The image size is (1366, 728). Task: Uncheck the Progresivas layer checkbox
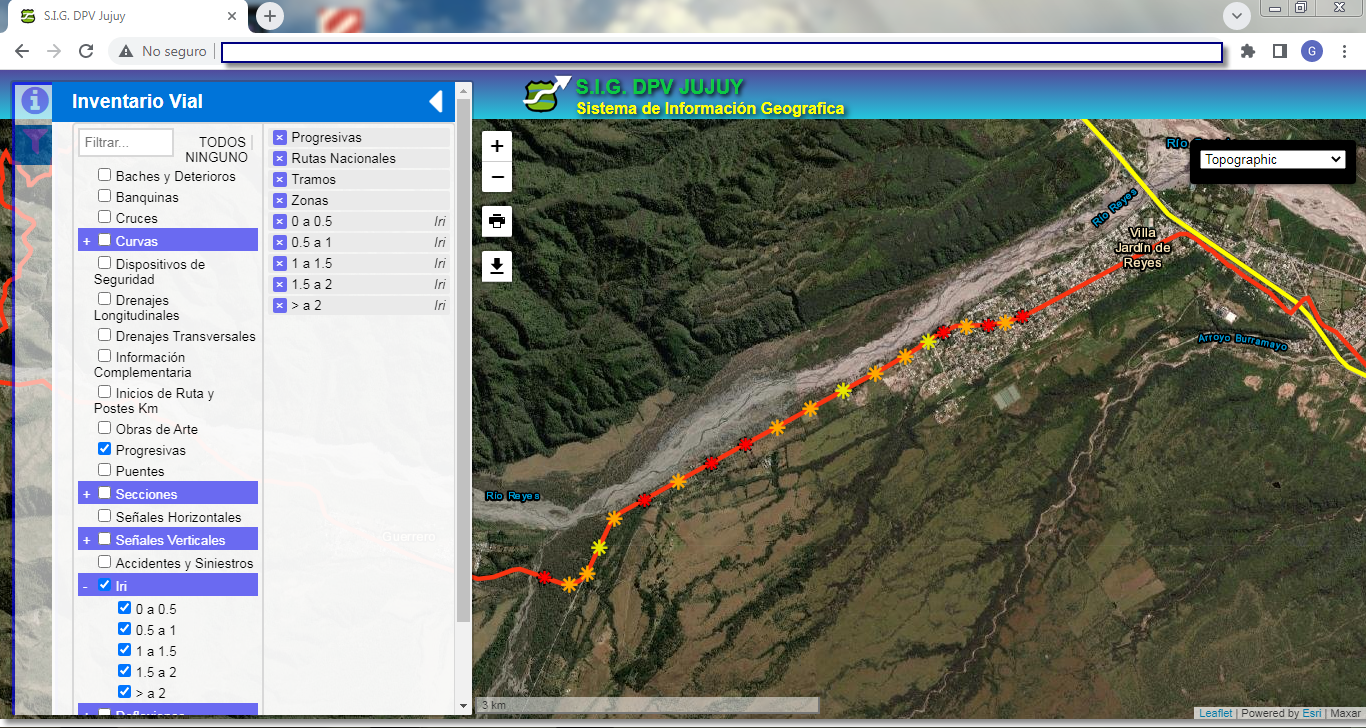click(x=105, y=450)
